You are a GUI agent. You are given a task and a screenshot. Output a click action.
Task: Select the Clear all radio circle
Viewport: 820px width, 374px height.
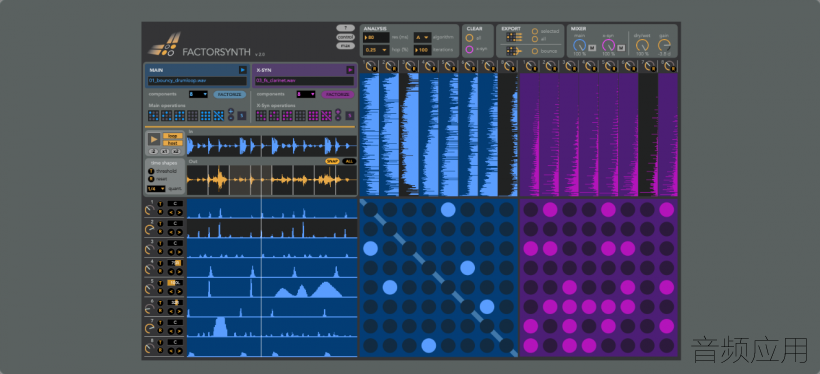click(470, 38)
